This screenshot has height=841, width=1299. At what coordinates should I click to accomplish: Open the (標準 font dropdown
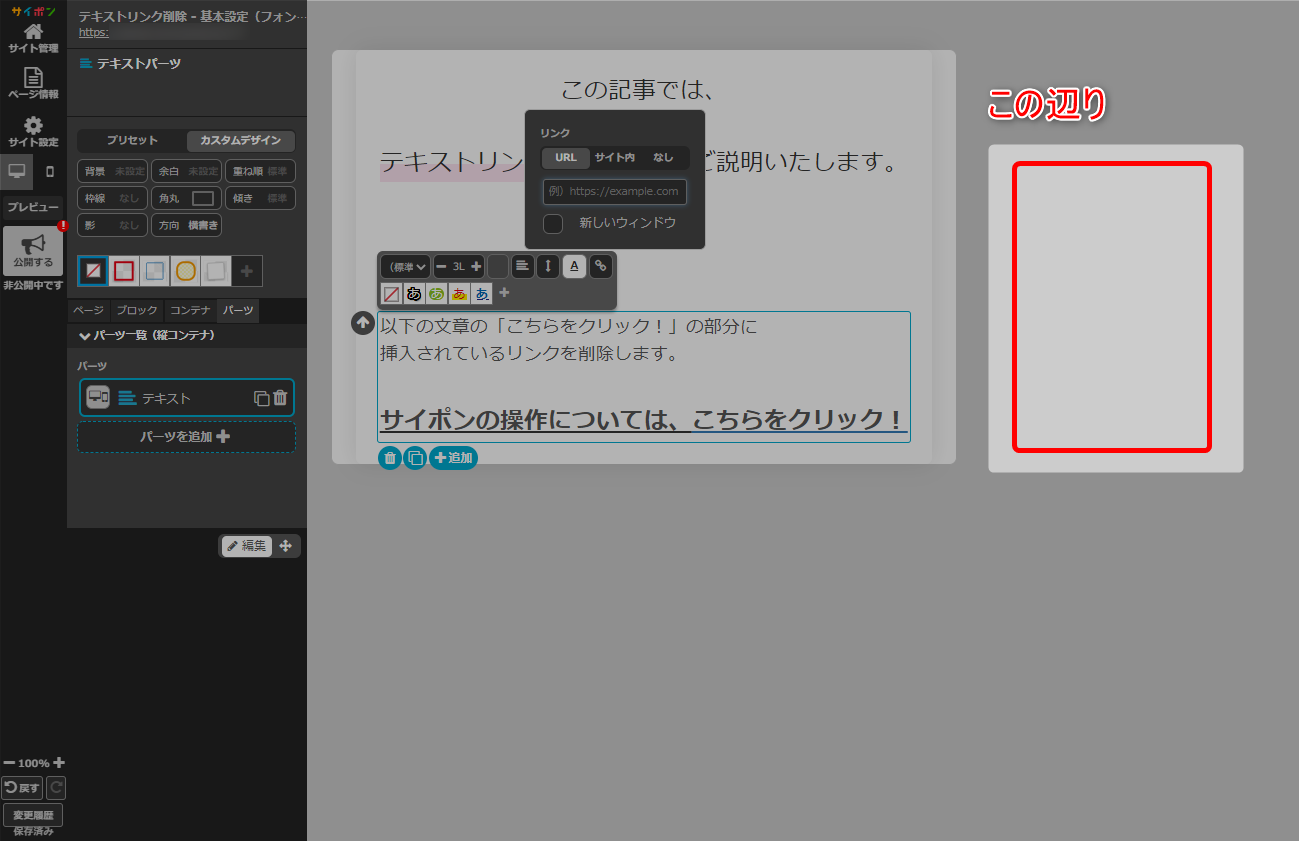[x=406, y=267]
